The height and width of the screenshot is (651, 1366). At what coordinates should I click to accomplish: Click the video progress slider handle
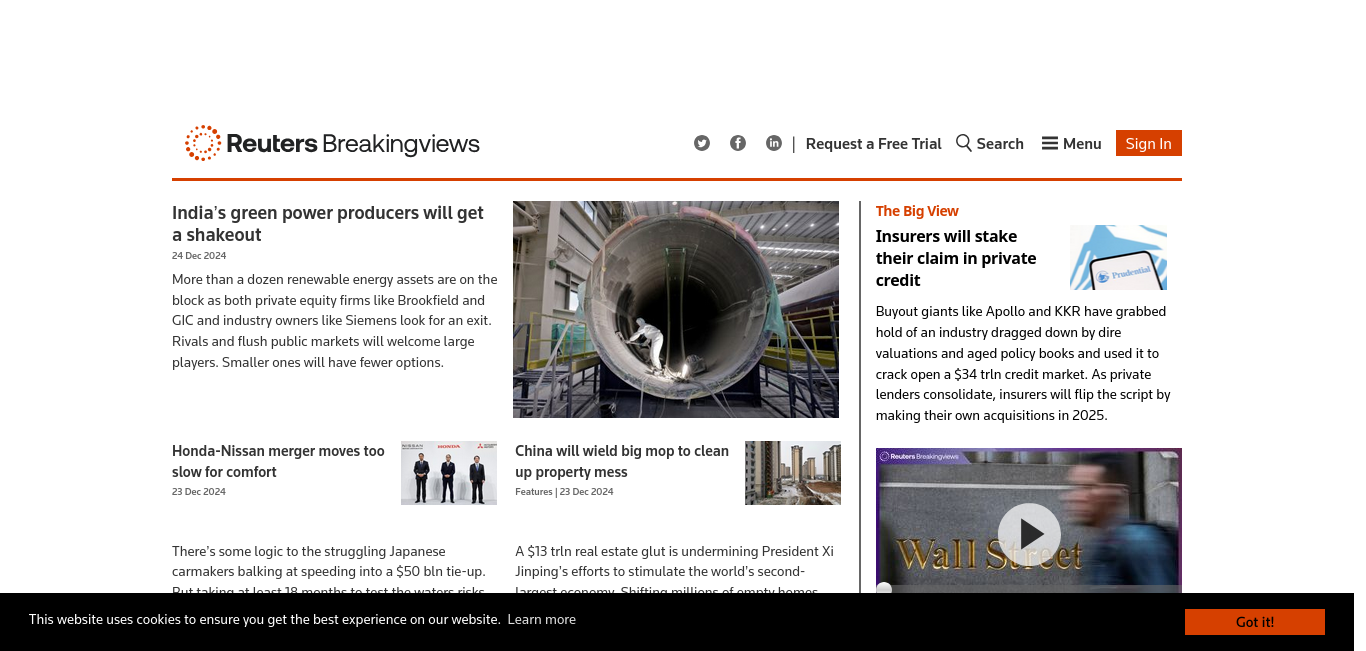[884, 588]
